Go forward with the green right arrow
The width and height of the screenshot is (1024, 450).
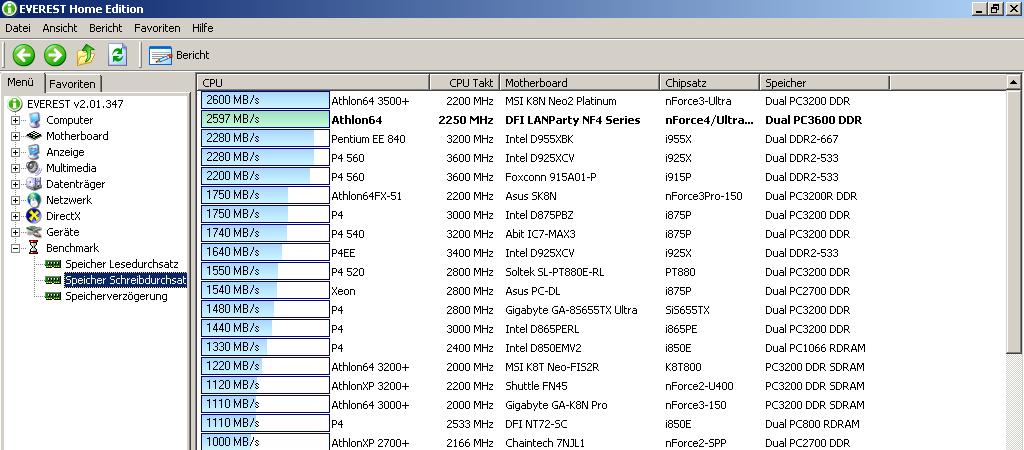[x=55, y=55]
